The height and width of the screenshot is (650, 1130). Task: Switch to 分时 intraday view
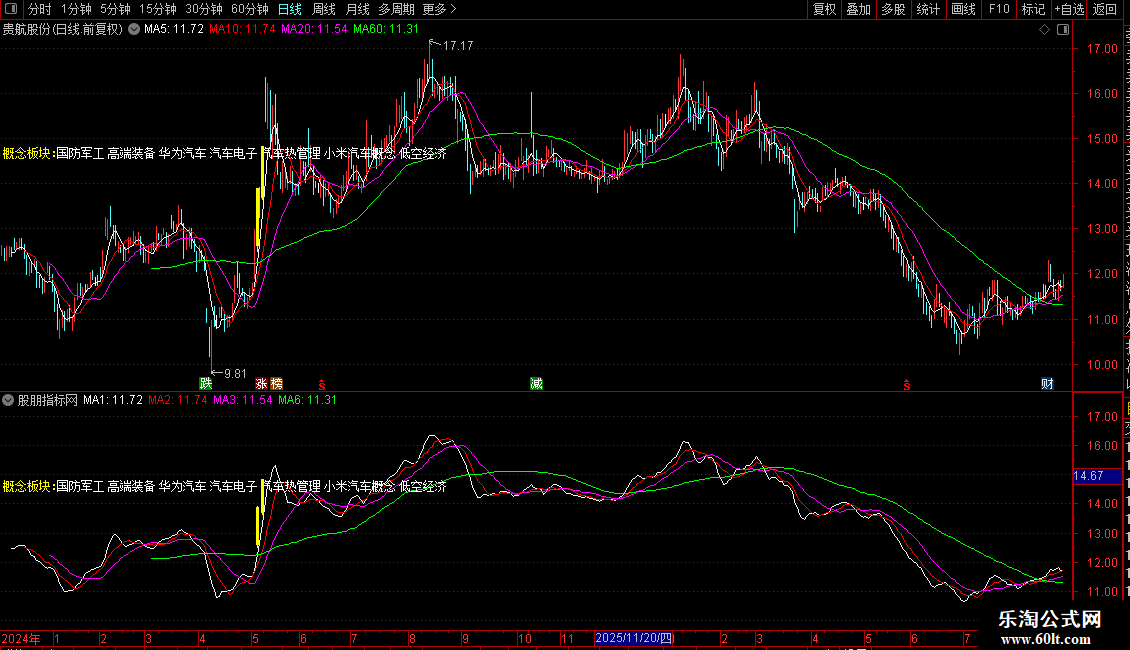[x=40, y=9]
